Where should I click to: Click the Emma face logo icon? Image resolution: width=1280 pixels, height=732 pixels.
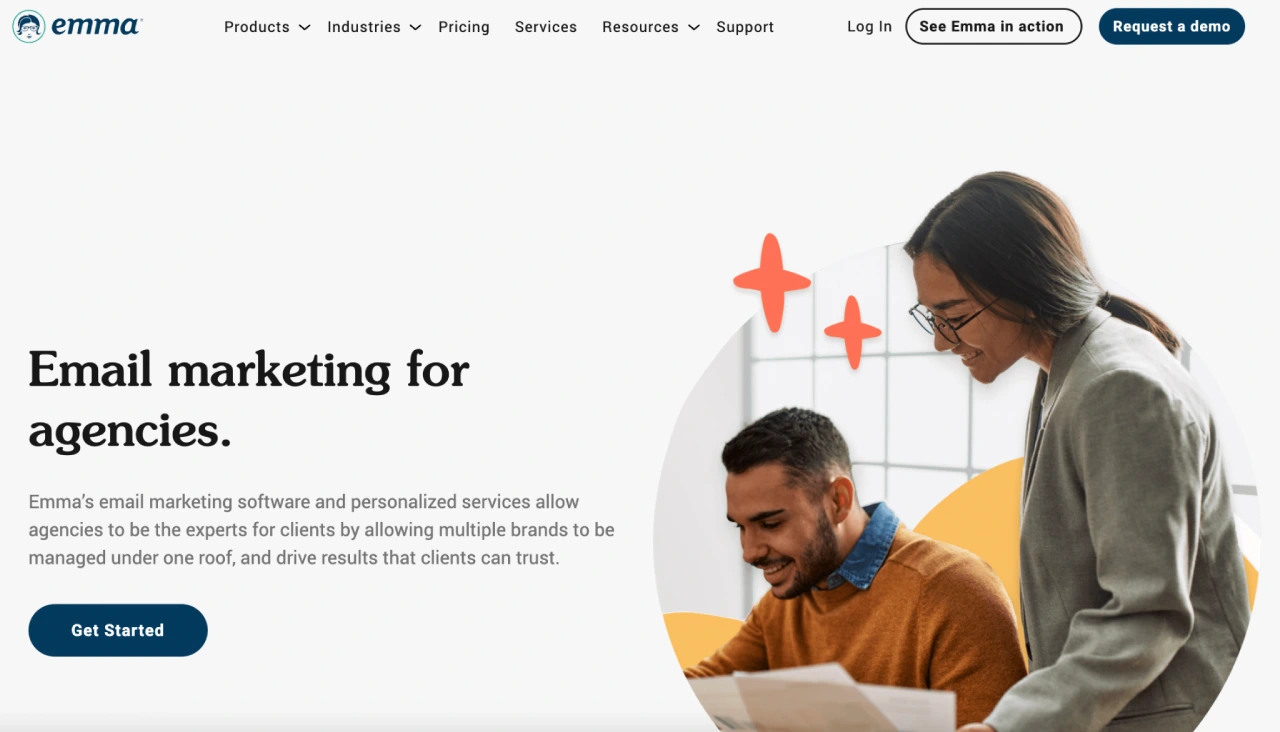(x=29, y=27)
